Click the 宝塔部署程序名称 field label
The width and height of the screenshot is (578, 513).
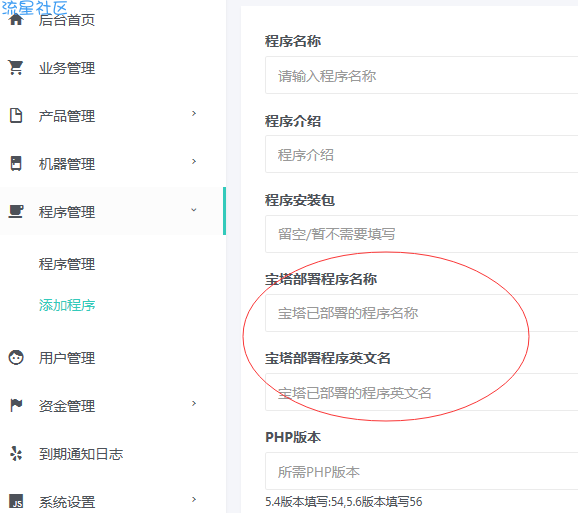click(321, 279)
